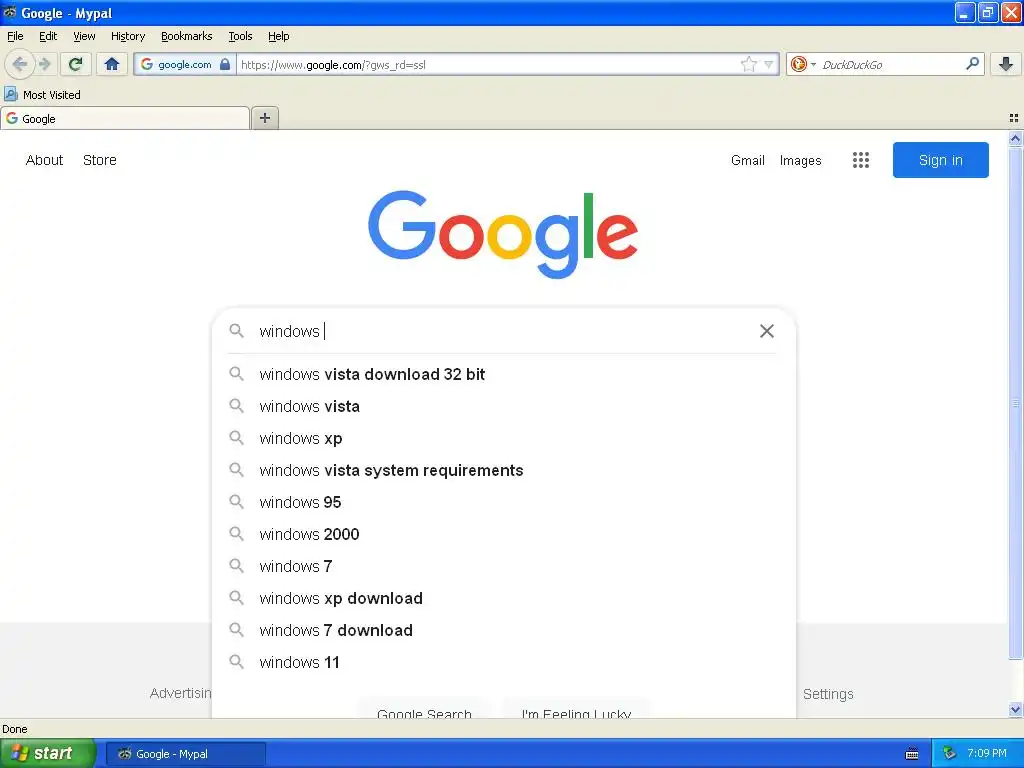Select the "windows 7" suggestion
The image size is (1024, 768).
pos(504,566)
